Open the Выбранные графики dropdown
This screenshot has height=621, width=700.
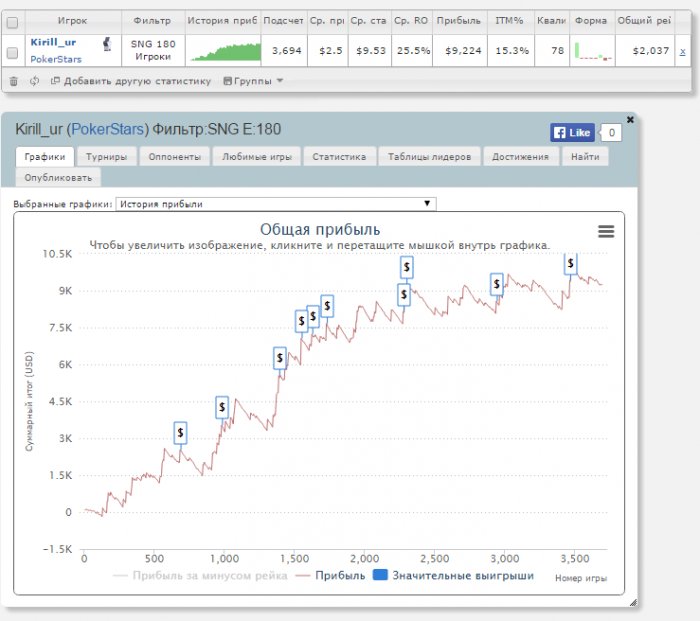tap(276, 204)
